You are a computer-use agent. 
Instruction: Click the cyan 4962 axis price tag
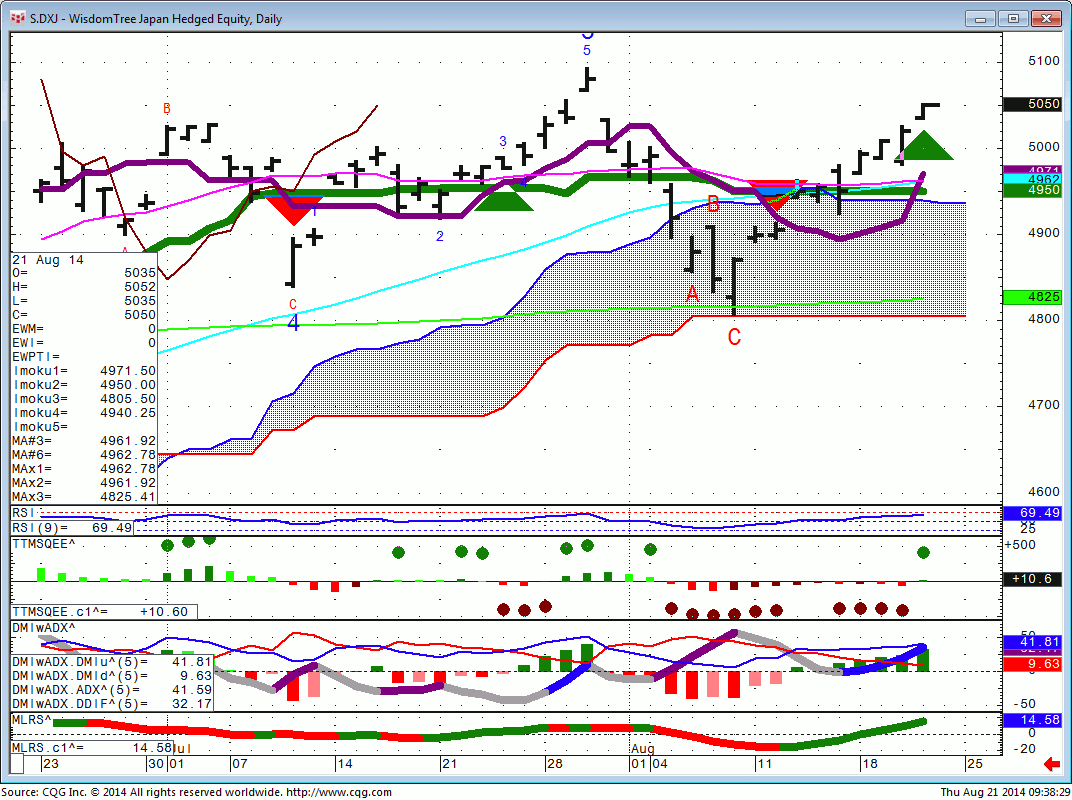point(1032,178)
